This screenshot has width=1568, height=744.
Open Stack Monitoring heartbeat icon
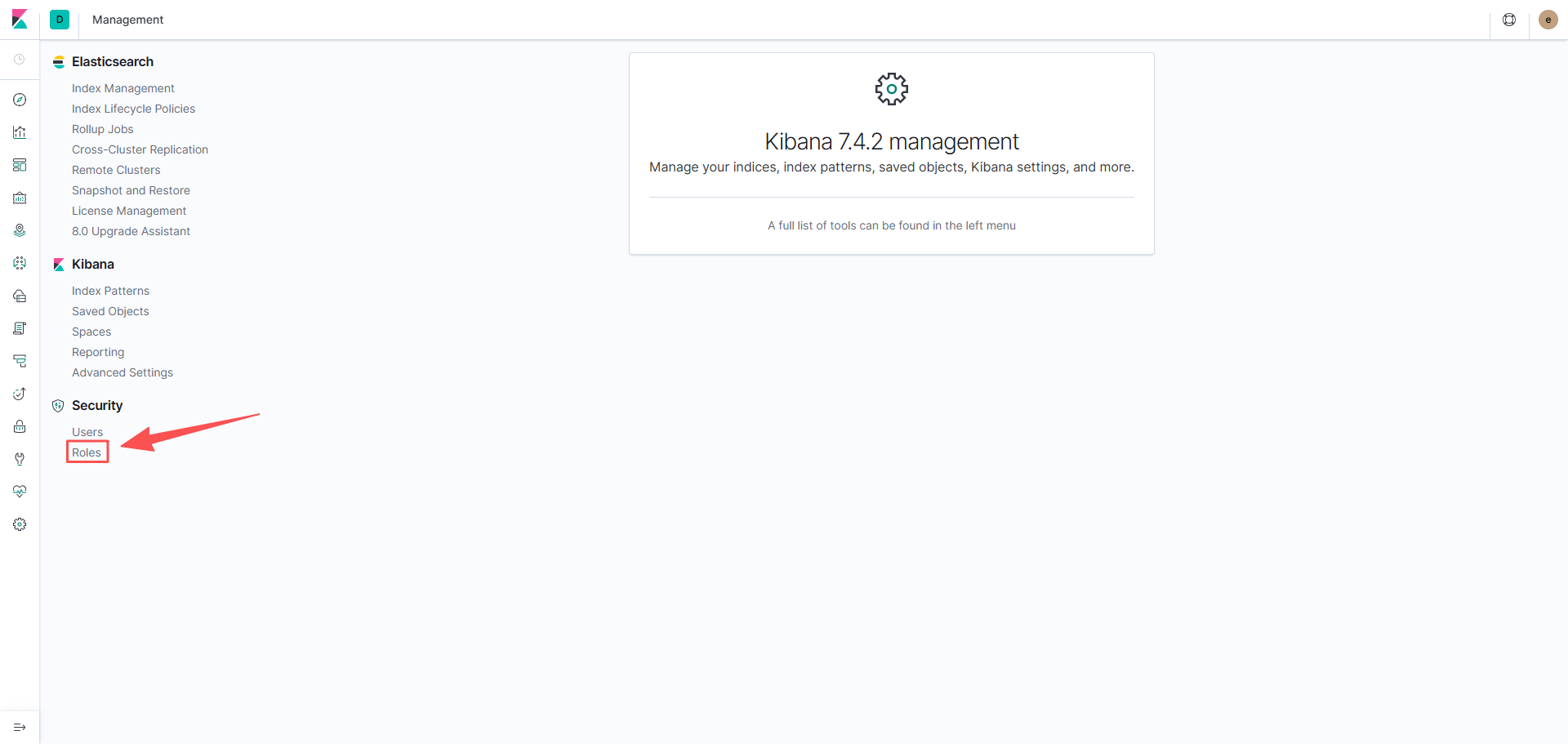click(20, 492)
